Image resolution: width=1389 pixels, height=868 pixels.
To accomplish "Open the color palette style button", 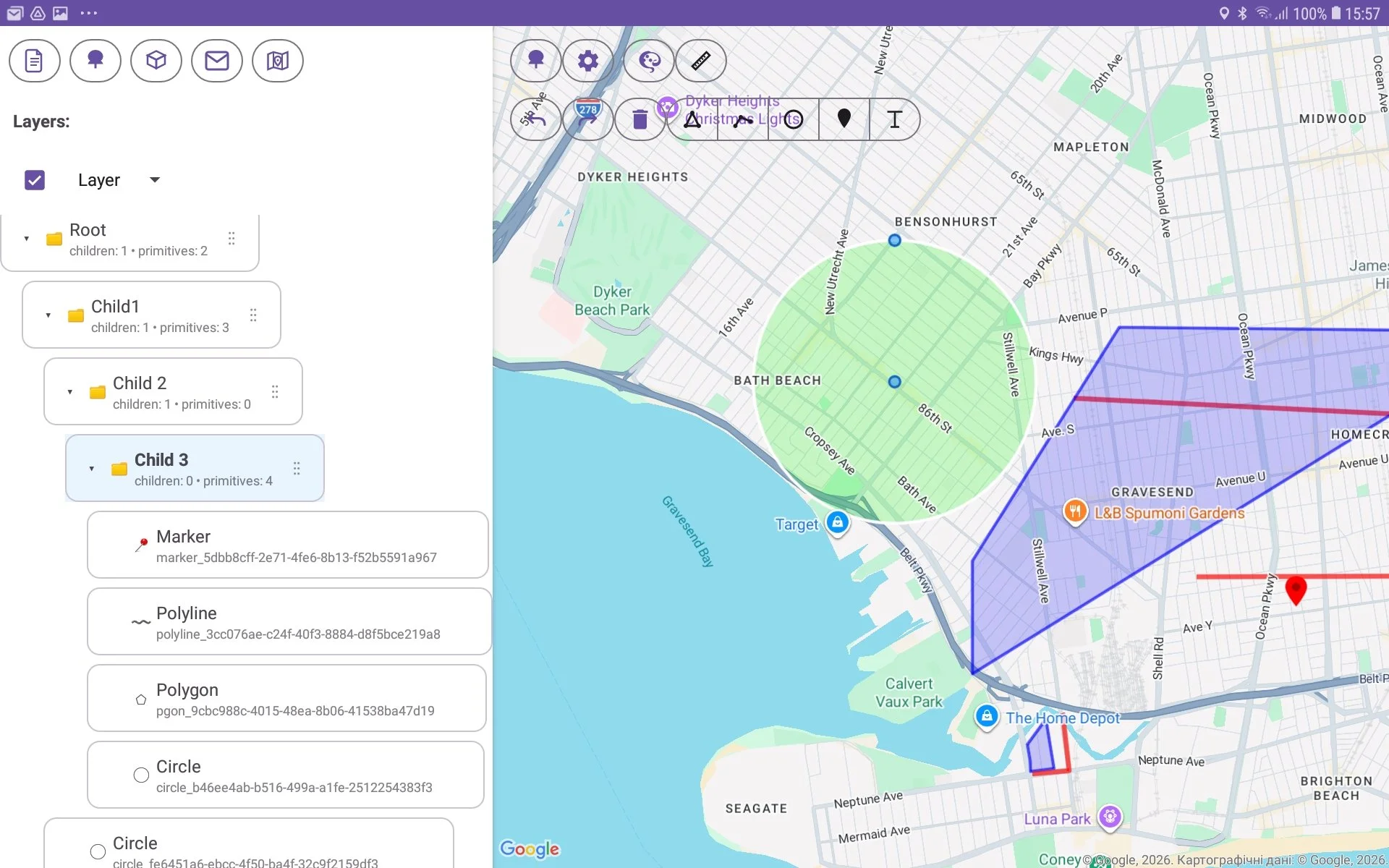I will pyautogui.click(x=649, y=61).
